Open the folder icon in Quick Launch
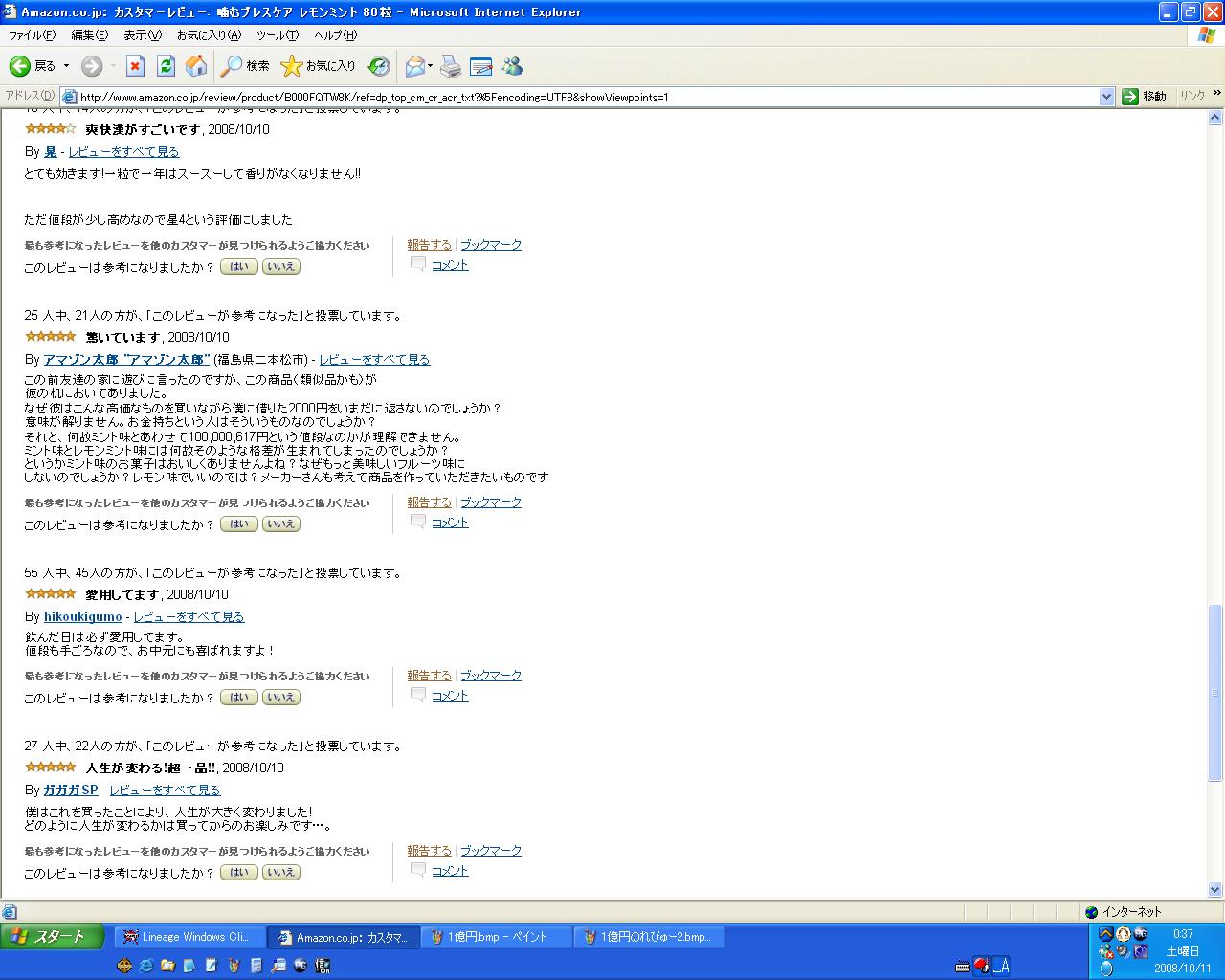Screen dimensions: 1225x980 pos(167,966)
